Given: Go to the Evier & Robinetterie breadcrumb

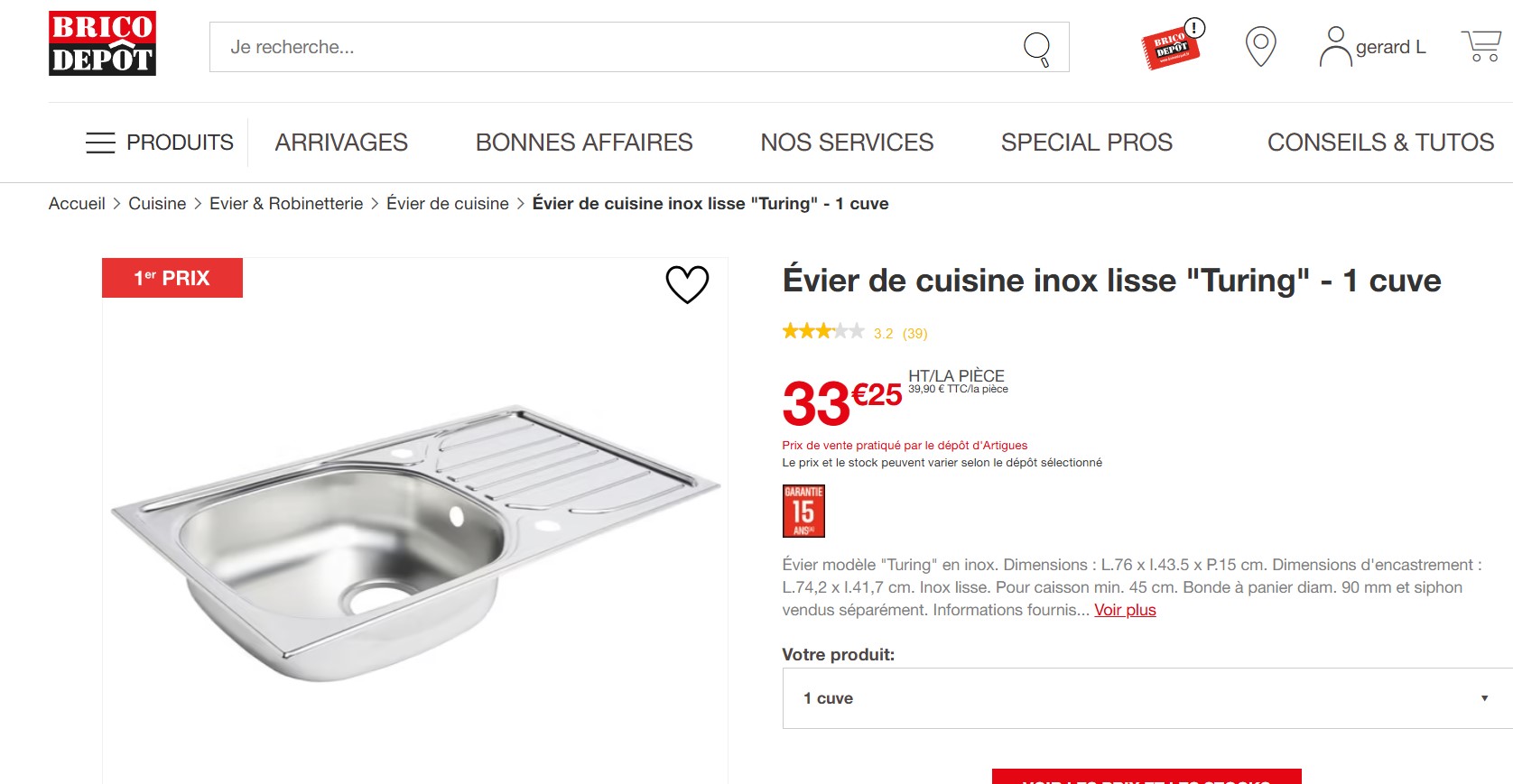Looking at the screenshot, I should 286,204.
